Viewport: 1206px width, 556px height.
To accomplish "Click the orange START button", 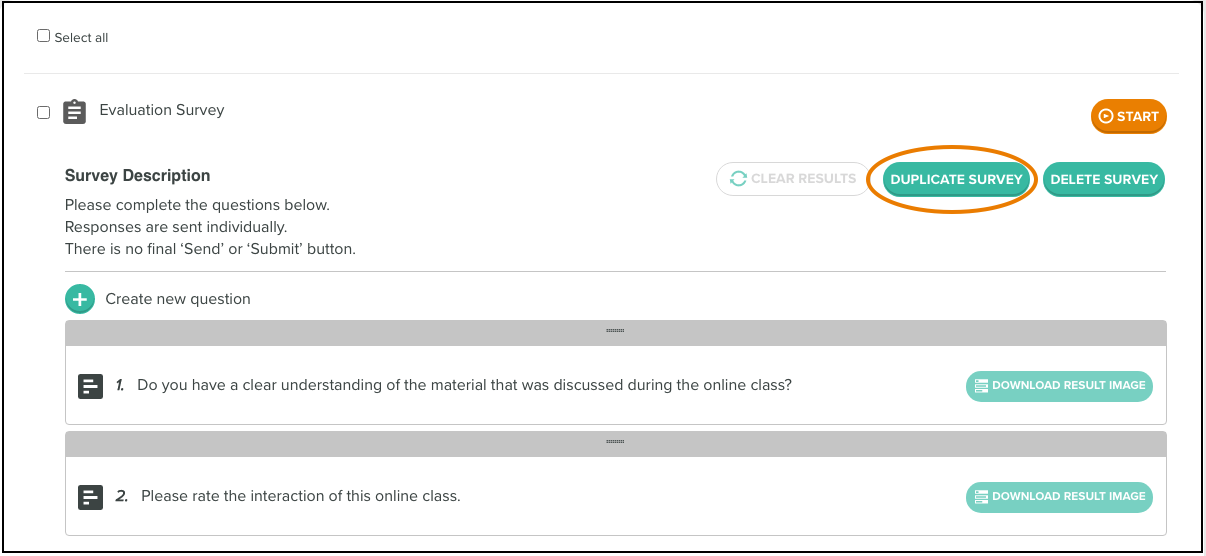I will click(x=1129, y=116).
